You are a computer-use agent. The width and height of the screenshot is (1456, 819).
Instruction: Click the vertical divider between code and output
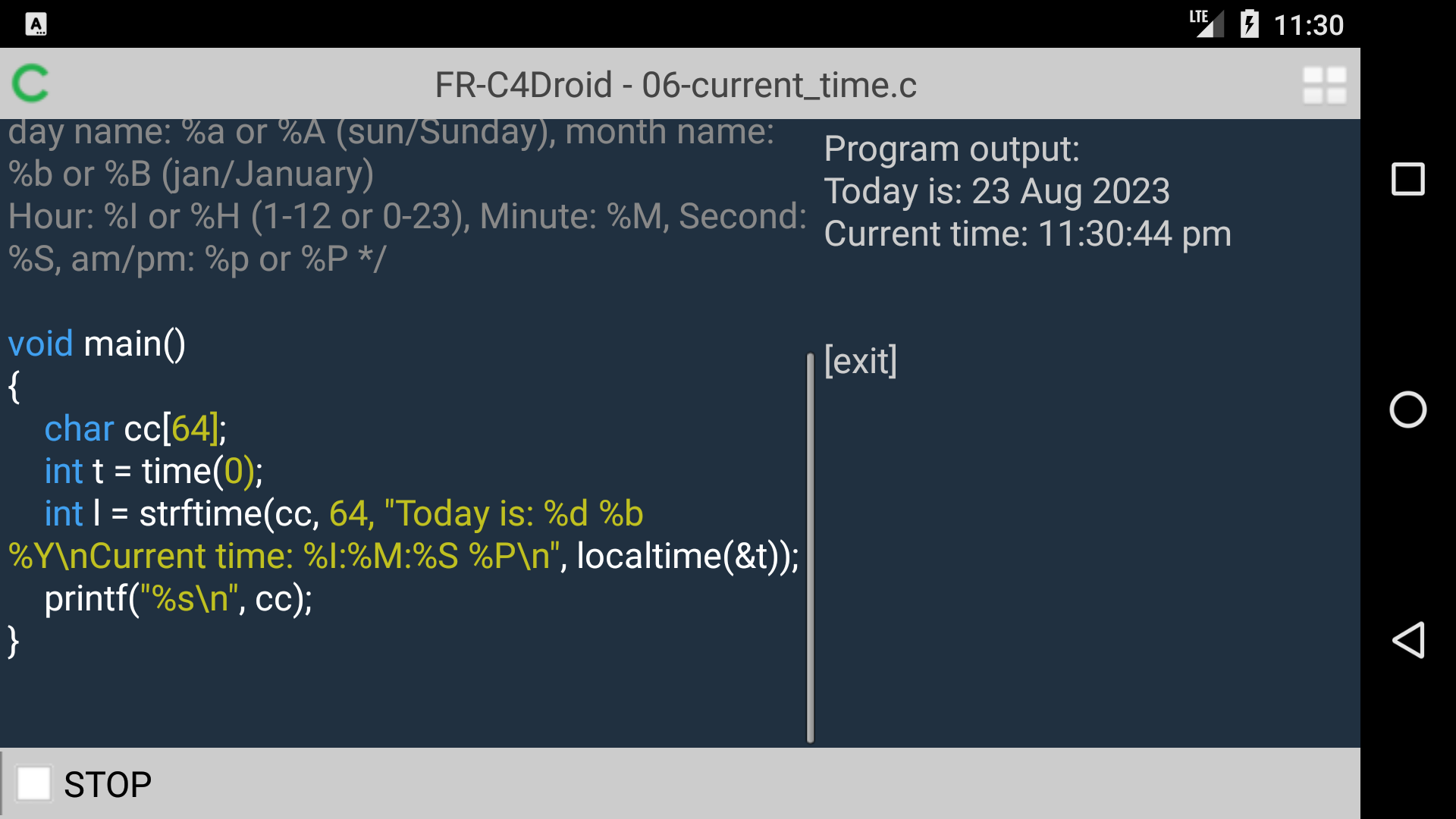[810, 546]
